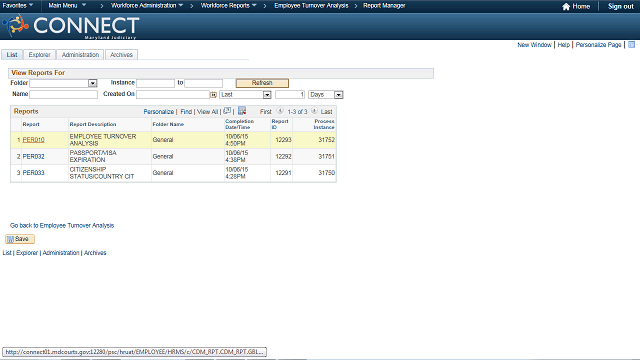Open report PER032
Screen dimensions: 640x360
click(33, 156)
